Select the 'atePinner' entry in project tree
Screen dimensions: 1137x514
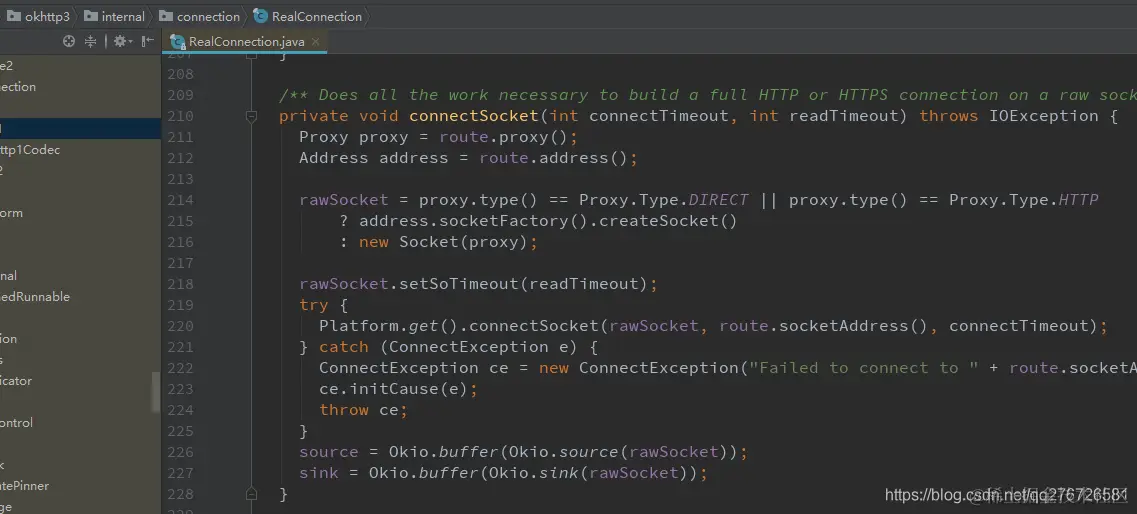point(25,485)
